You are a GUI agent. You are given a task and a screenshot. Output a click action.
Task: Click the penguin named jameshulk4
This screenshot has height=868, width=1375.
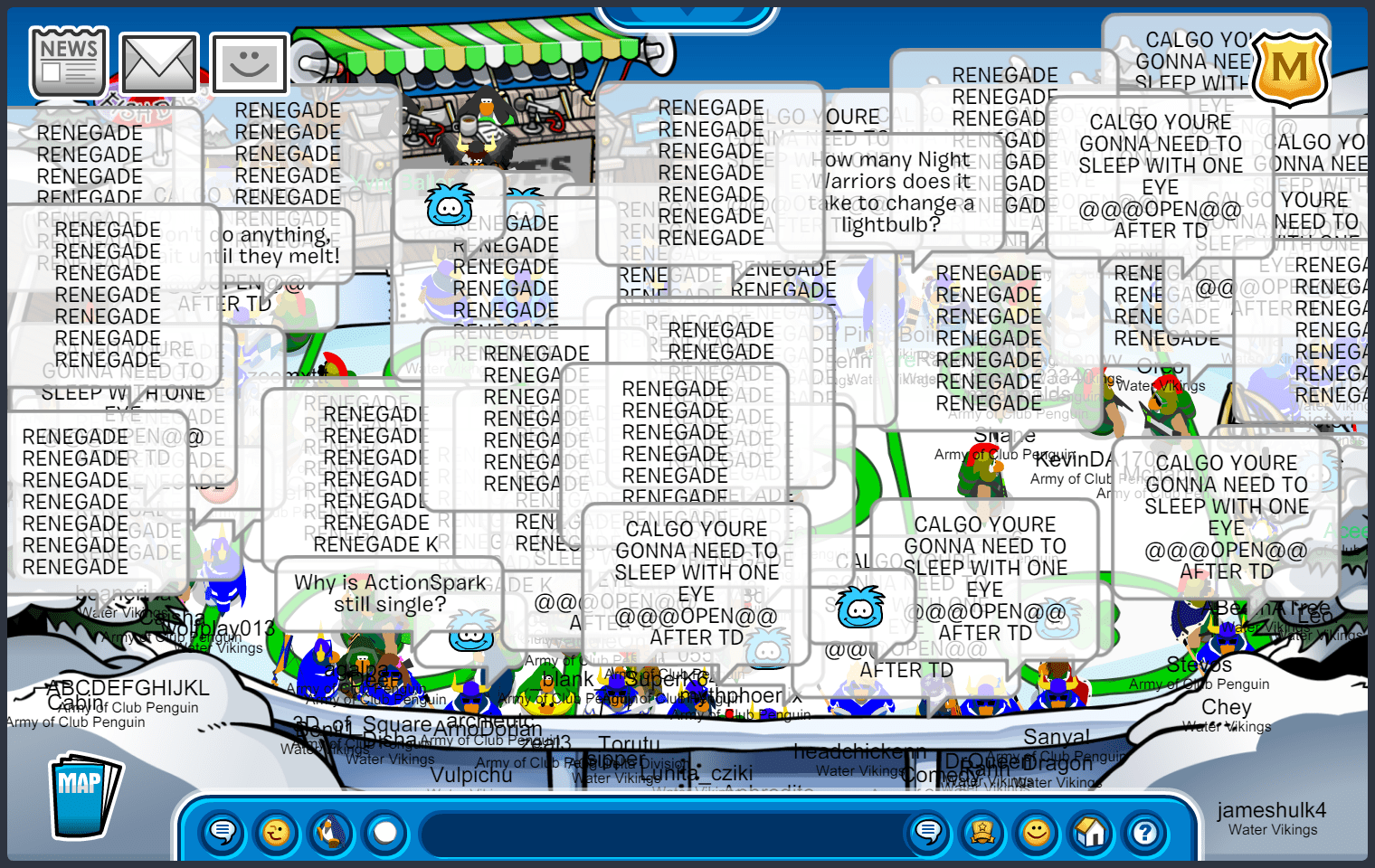pos(1271,810)
